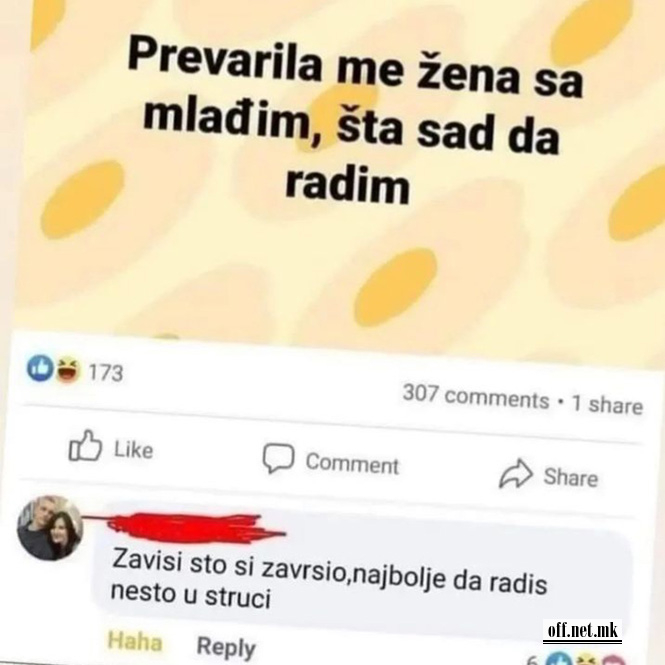Click the redacted commenter name
Screen dimensions: 665x665
click(x=187, y=528)
